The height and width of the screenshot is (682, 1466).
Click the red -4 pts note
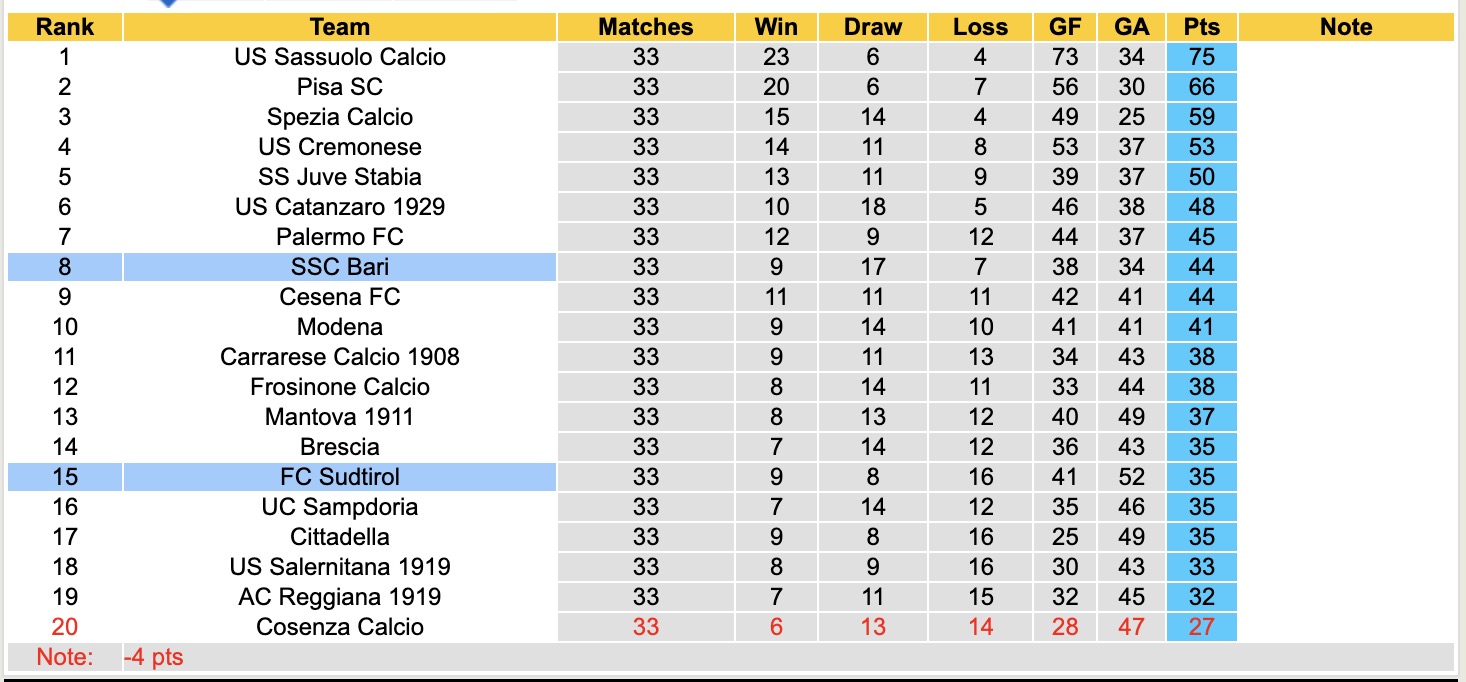pyautogui.click(x=153, y=658)
